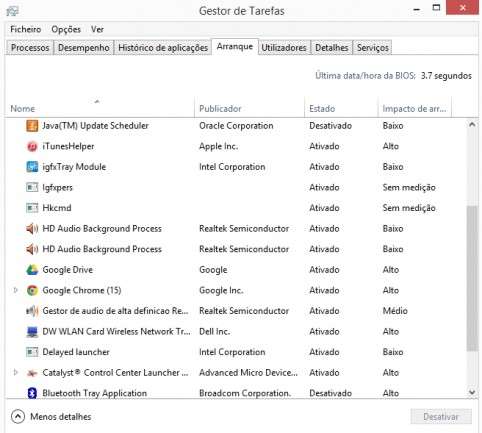Image resolution: width=482 pixels, height=433 pixels.
Task: Click the Igfxpers entry icon
Action: coord(32,187)
